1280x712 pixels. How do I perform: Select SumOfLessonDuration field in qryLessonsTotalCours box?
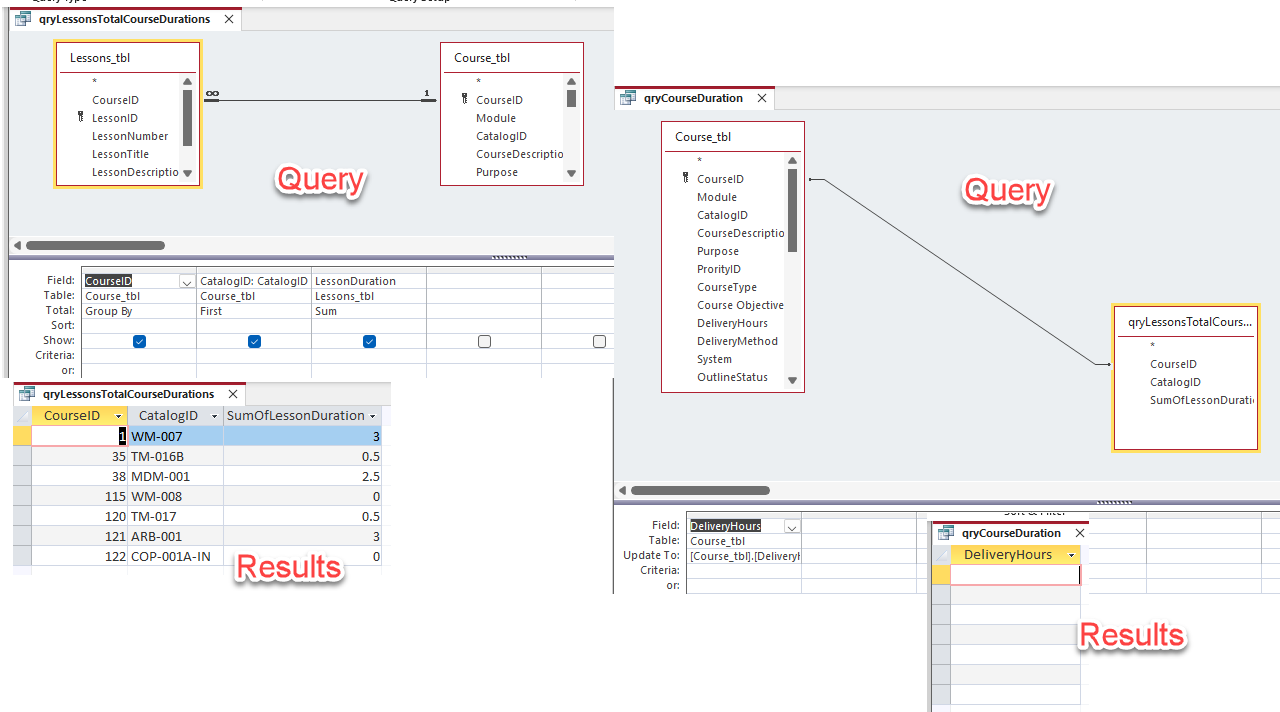[1201, 400]
